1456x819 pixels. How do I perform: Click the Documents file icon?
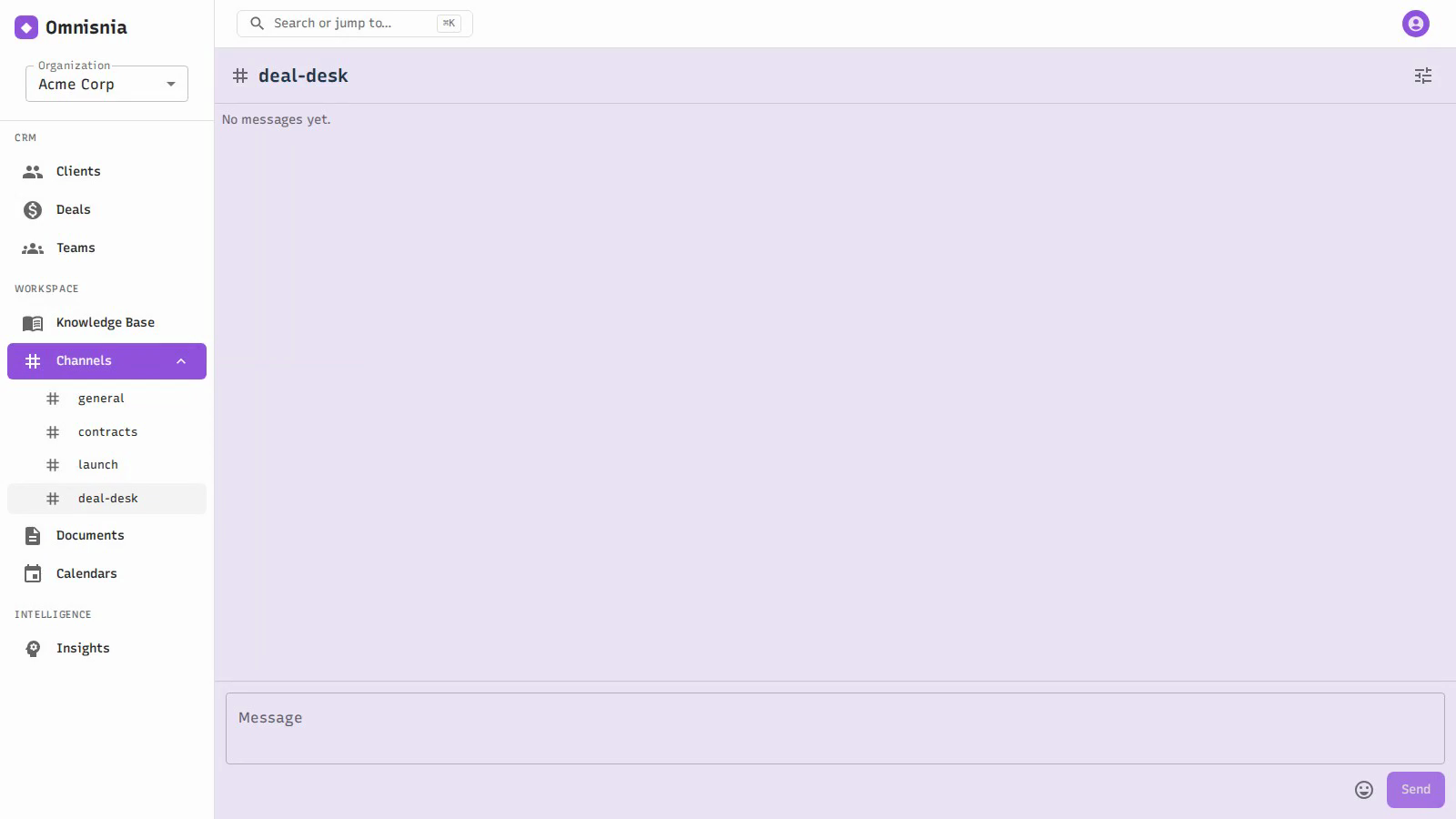33,536
